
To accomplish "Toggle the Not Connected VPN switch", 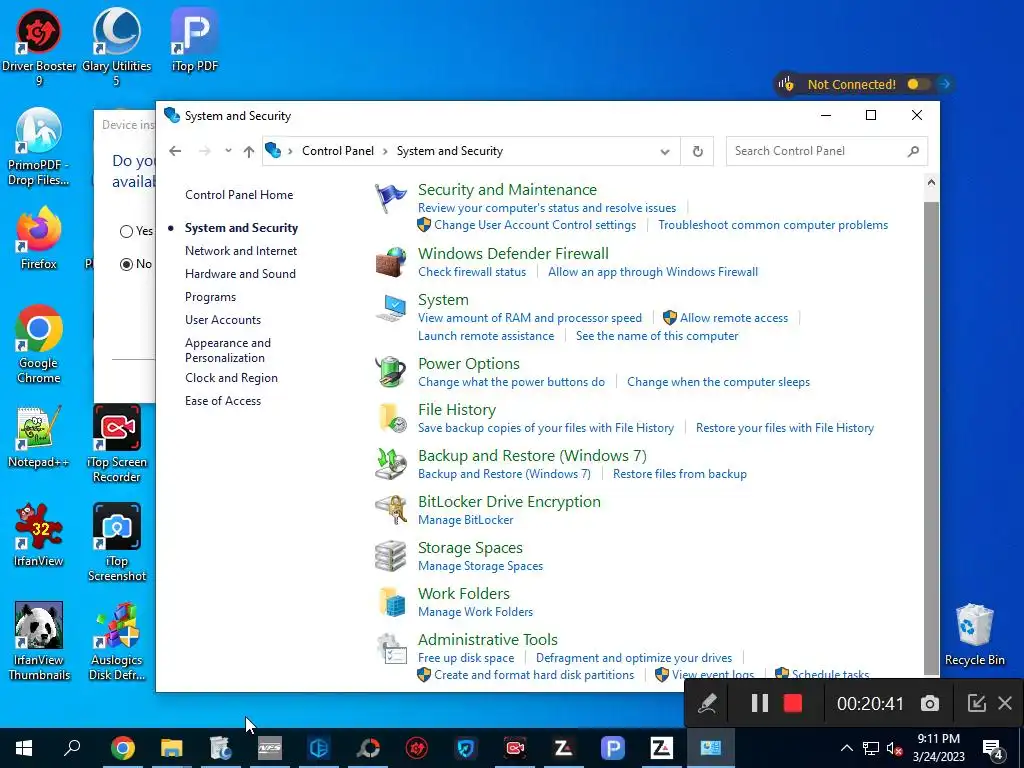I will 919,84.
